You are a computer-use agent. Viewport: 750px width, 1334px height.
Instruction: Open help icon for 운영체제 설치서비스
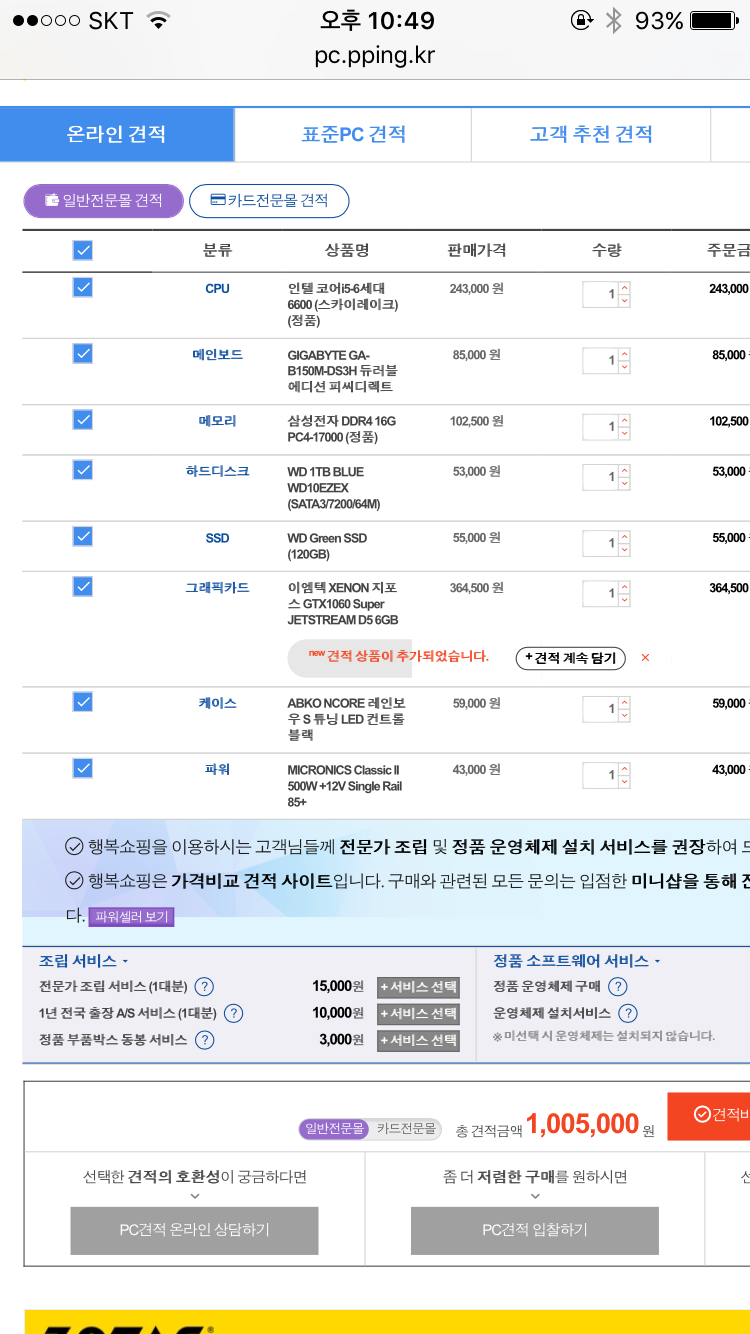click(x=628, y=1013)
